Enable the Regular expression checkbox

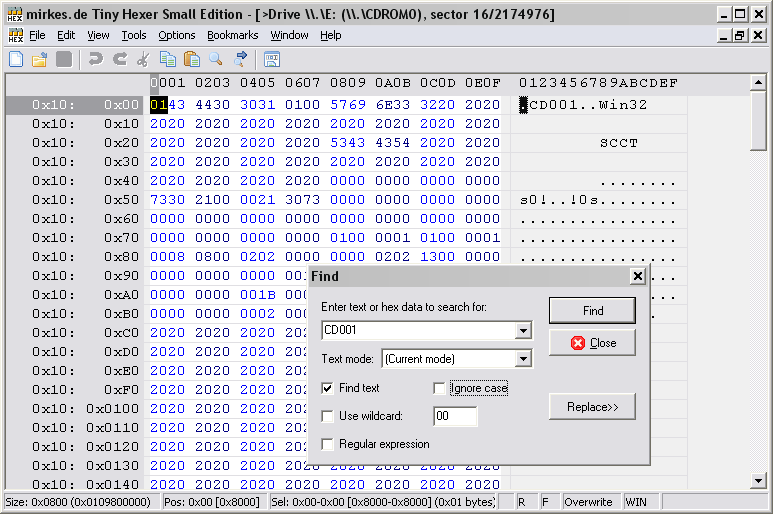[327, 445]
